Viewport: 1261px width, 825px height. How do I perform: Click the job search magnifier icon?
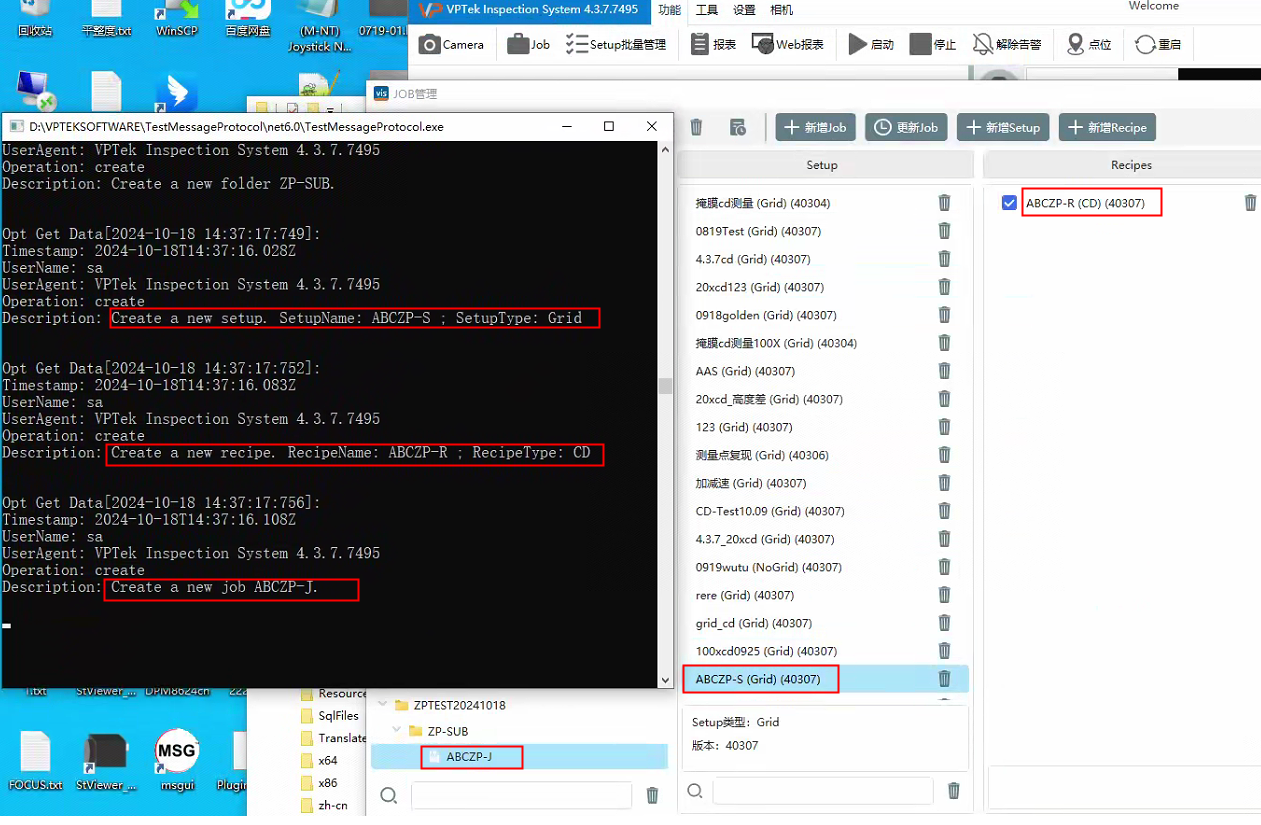389,796
